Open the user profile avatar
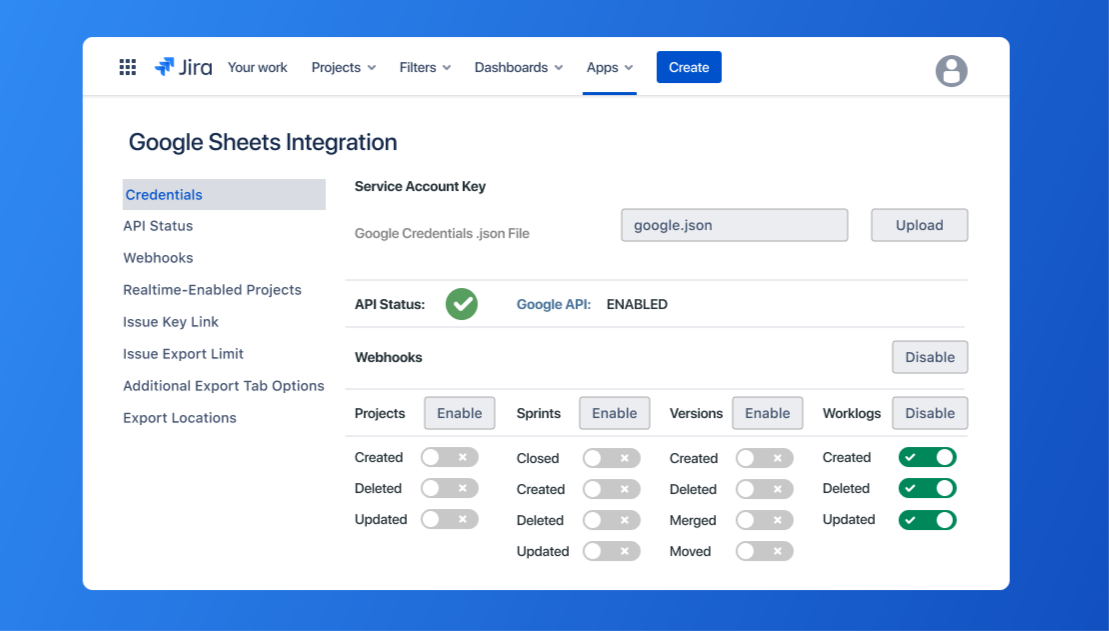The width and height of the screenshot is (1109, 631). coord(951,71)
